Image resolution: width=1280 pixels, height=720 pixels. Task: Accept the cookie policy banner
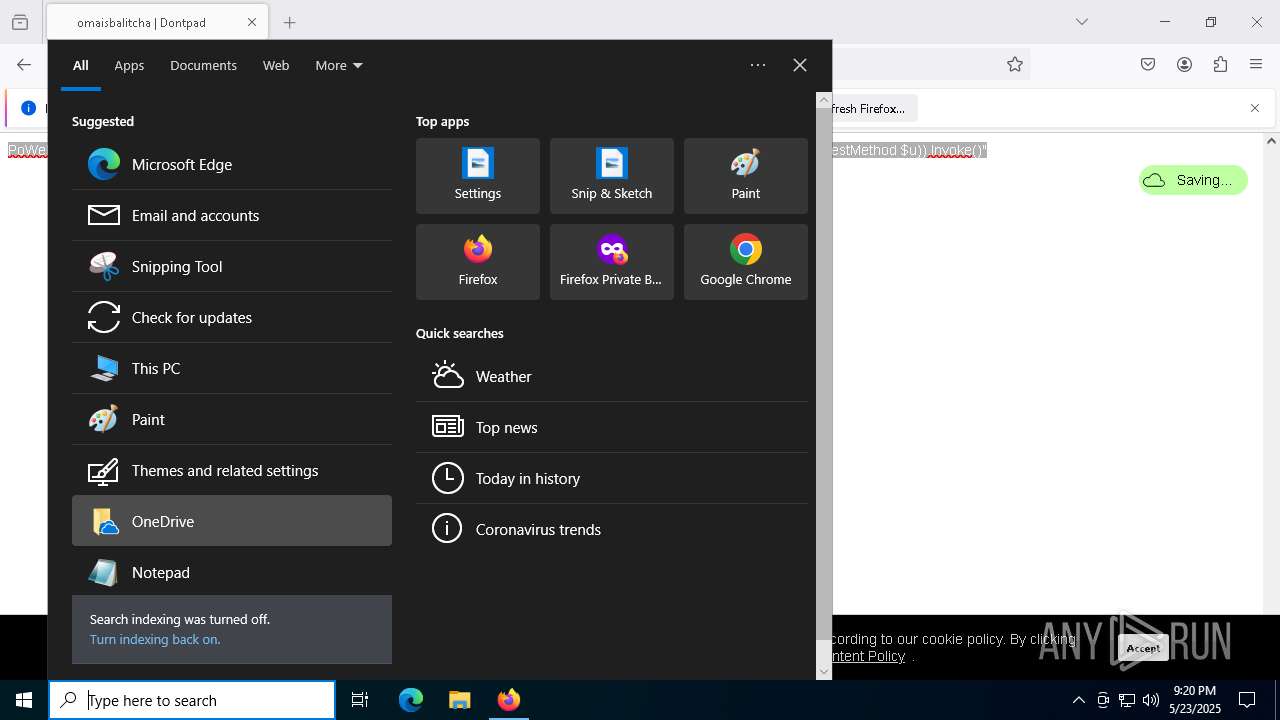[x=1143, y=648]
